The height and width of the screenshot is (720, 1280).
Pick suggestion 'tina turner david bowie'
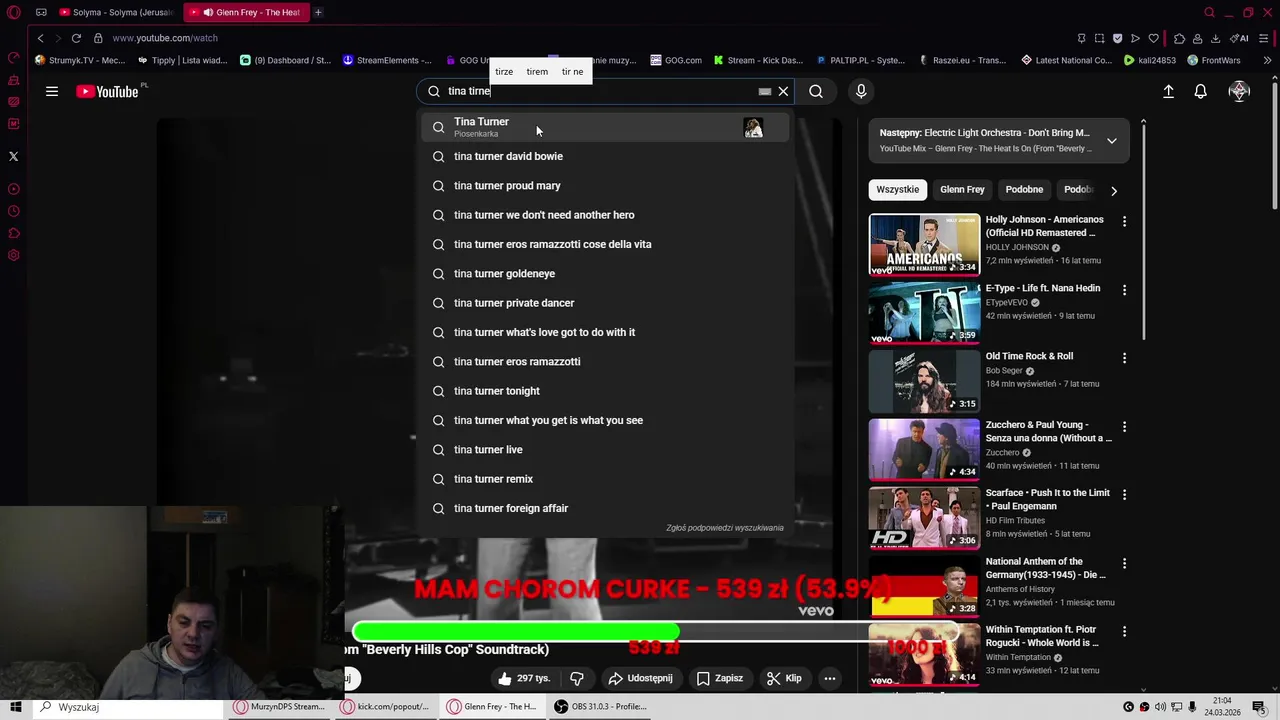pos(605,156)
